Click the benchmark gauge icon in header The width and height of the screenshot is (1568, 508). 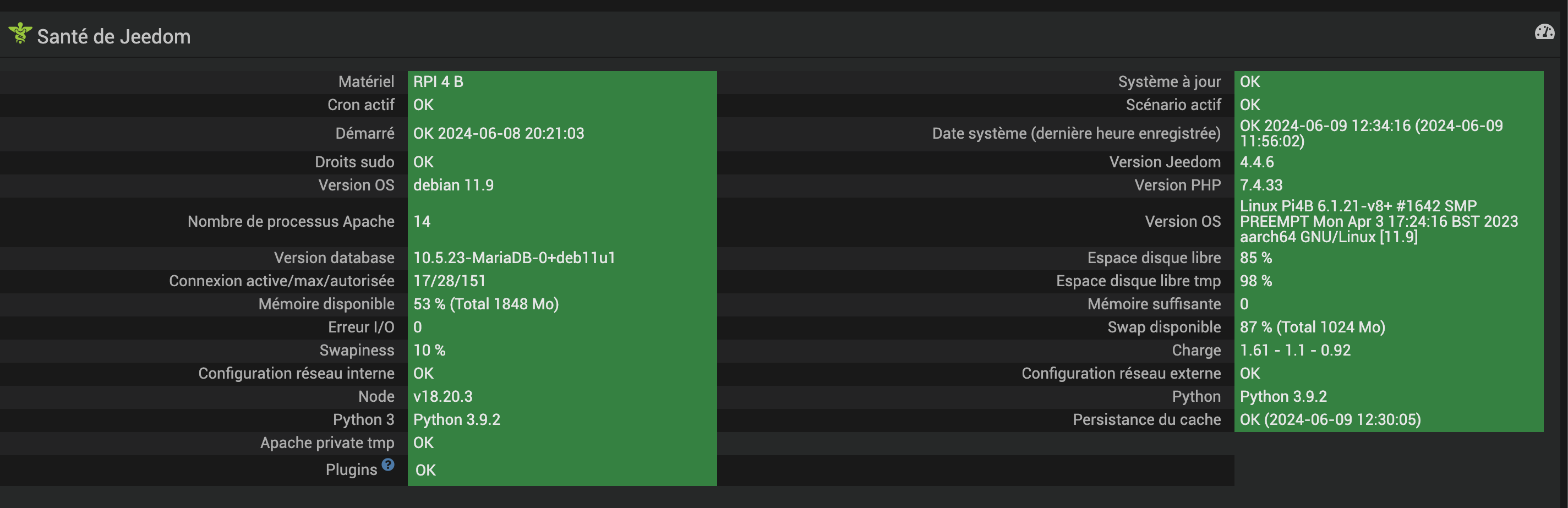click(1544, 31)
